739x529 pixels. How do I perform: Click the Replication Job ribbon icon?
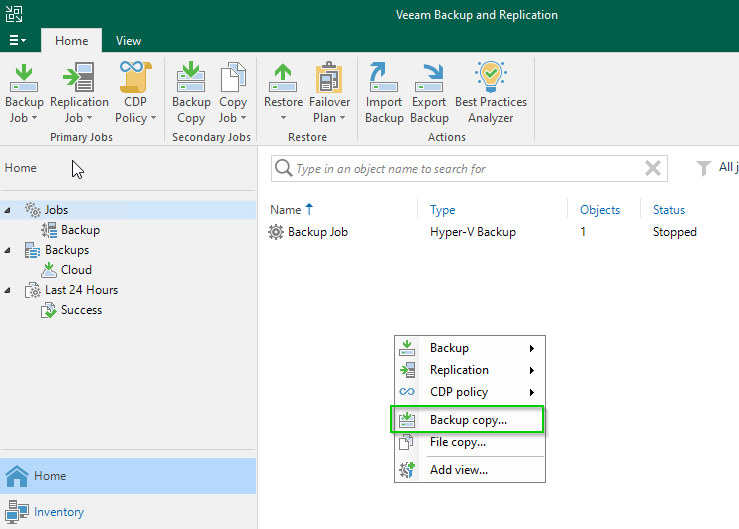coord(79,78)
